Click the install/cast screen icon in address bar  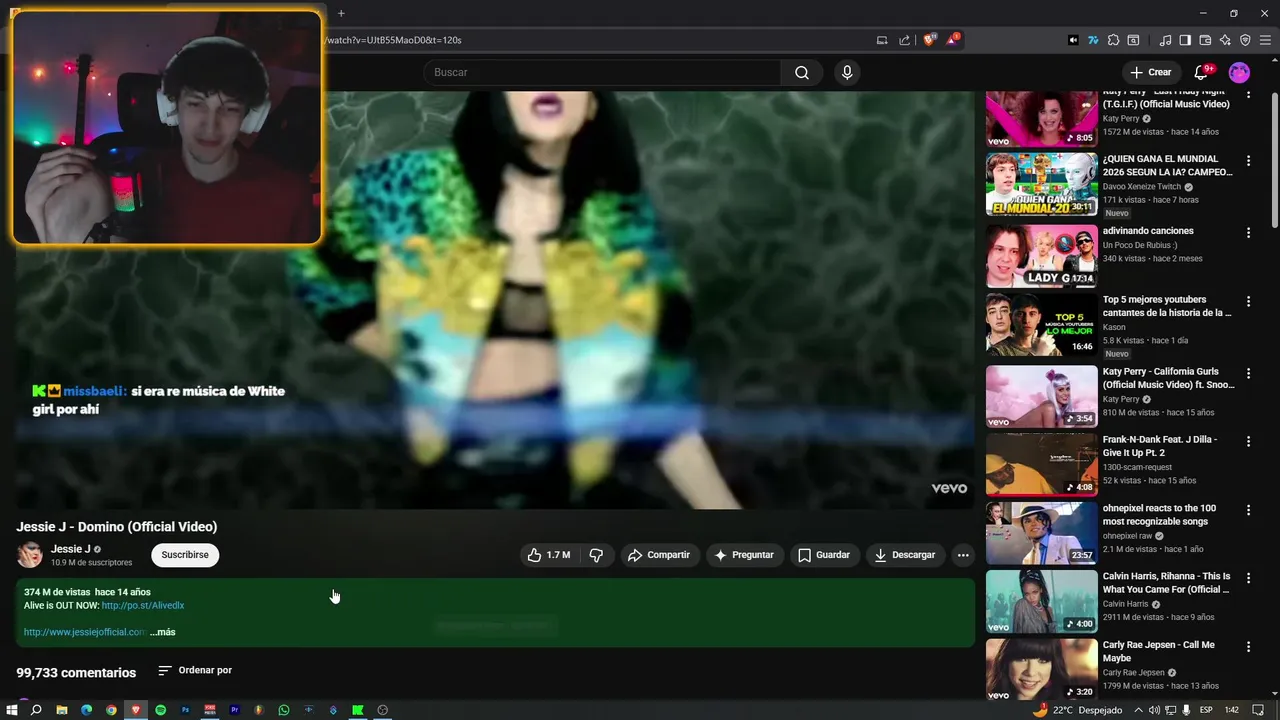[881, 40]
